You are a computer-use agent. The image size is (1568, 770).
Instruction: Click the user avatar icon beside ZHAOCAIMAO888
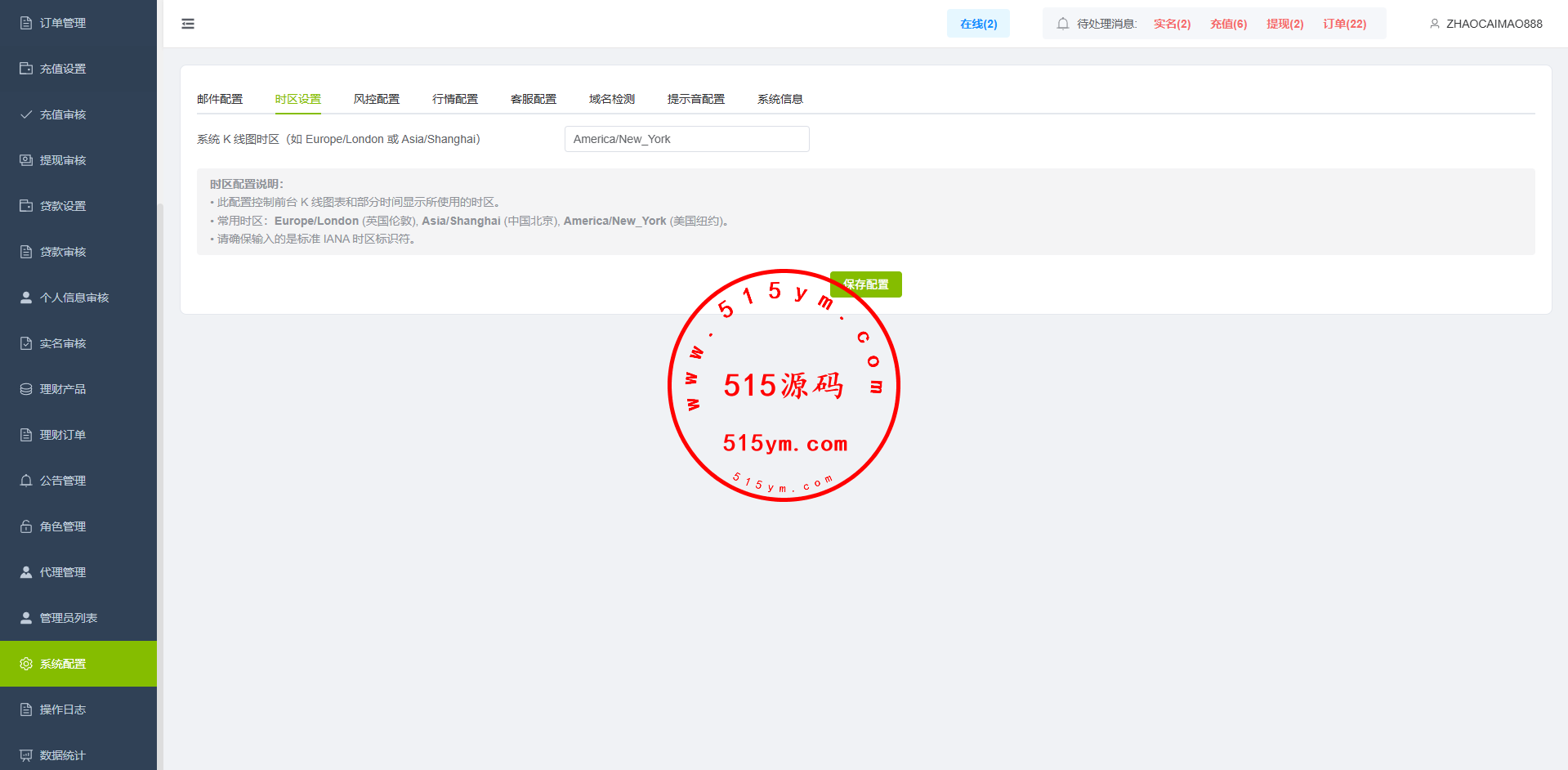click(1434, 24)
